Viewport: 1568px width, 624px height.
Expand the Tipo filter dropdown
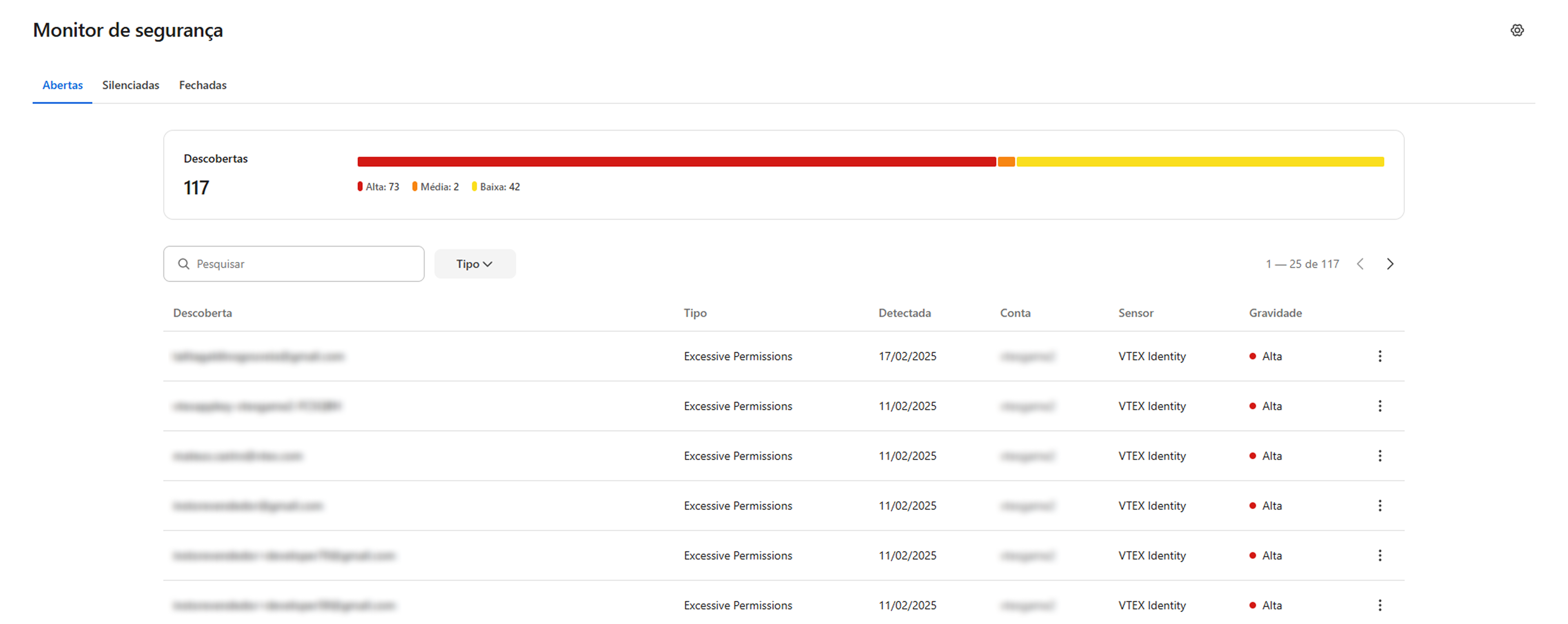(474, 263)
